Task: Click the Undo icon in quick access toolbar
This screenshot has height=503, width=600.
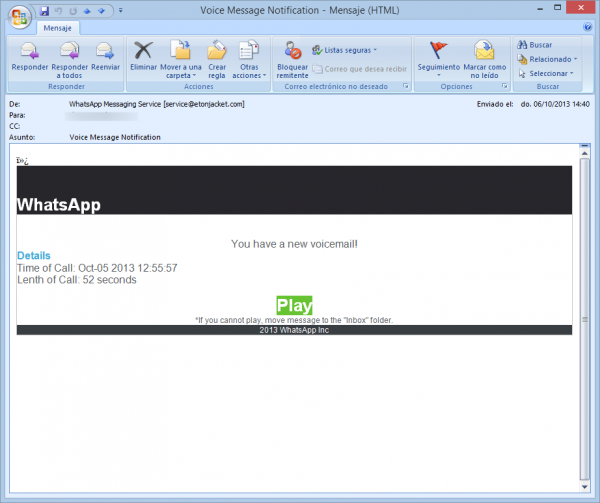Action: [x=59, y=11]
